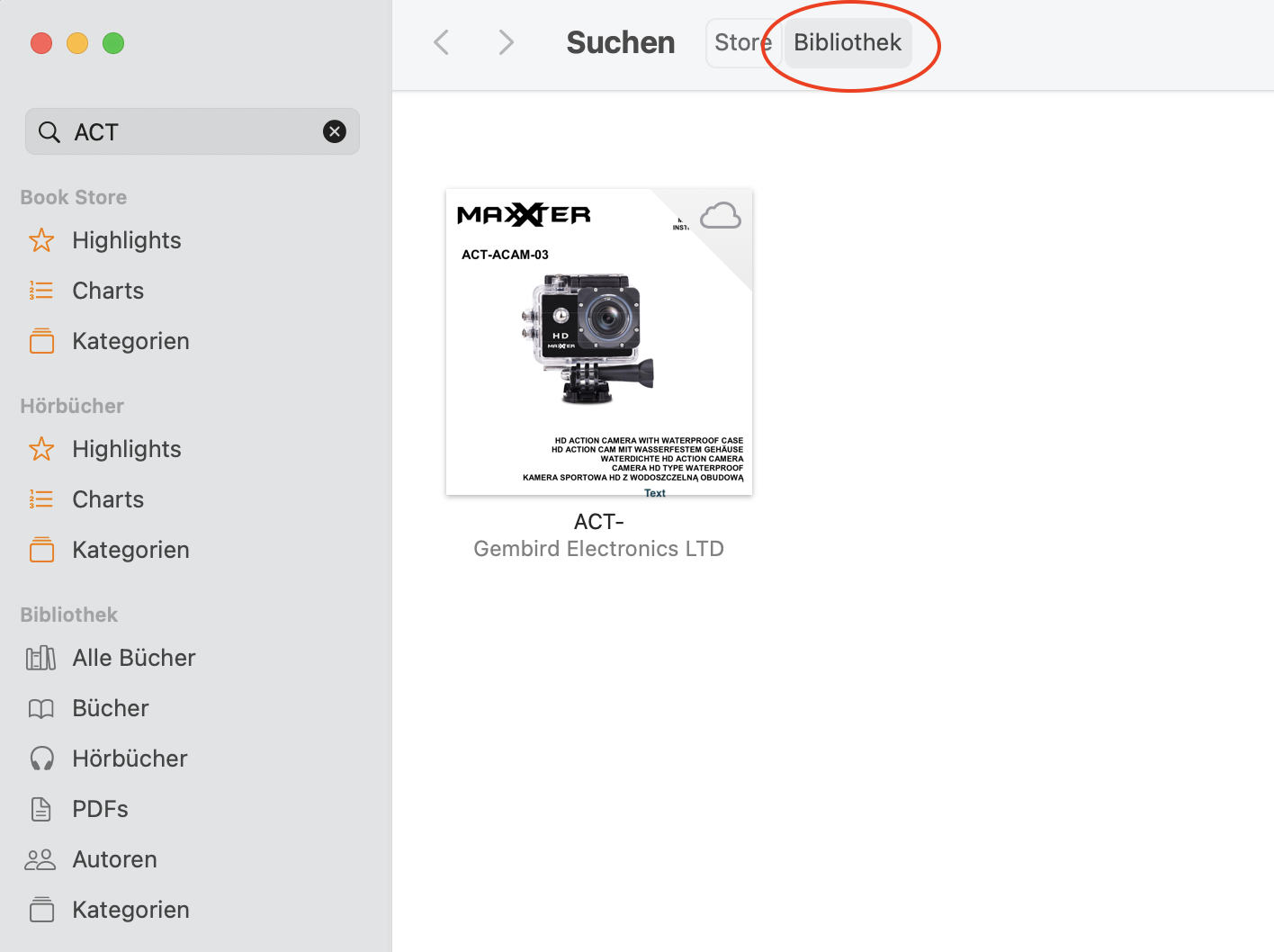Open Book Store Highlights star icon
1274x952 pixels.
click(x=41, y=240)
